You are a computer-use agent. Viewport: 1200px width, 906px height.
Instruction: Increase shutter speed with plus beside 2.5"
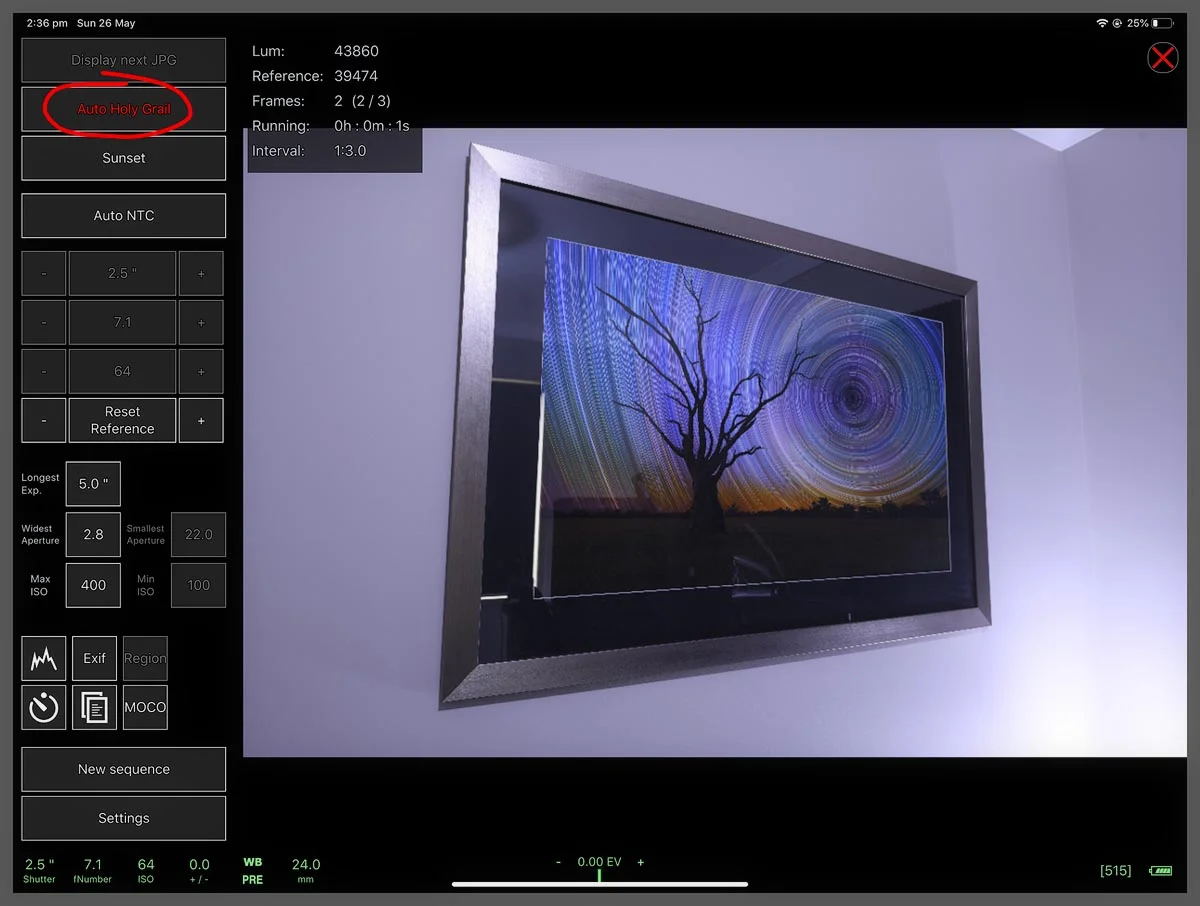pos(201,273)
